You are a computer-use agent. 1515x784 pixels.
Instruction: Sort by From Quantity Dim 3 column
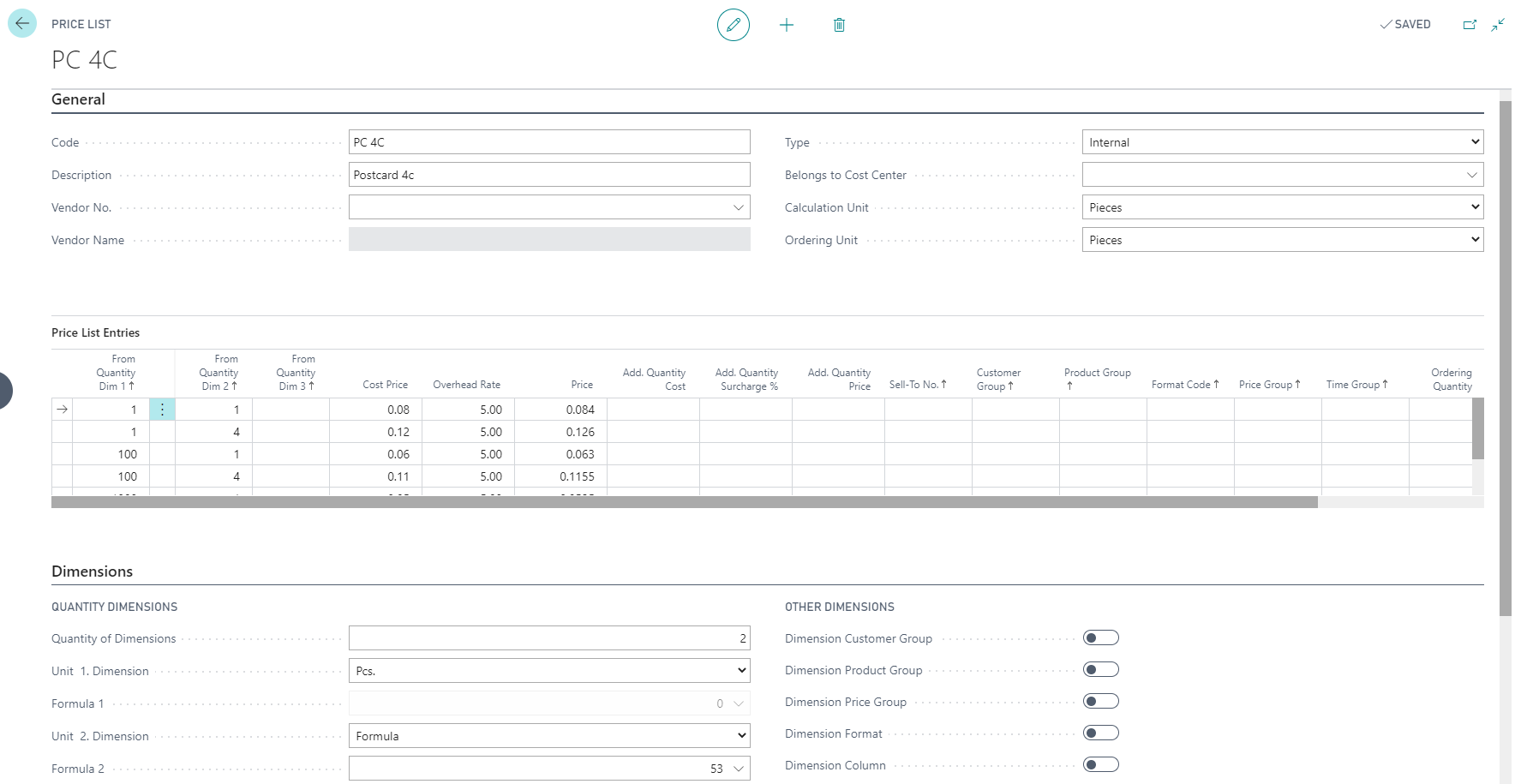pos(296,373)
